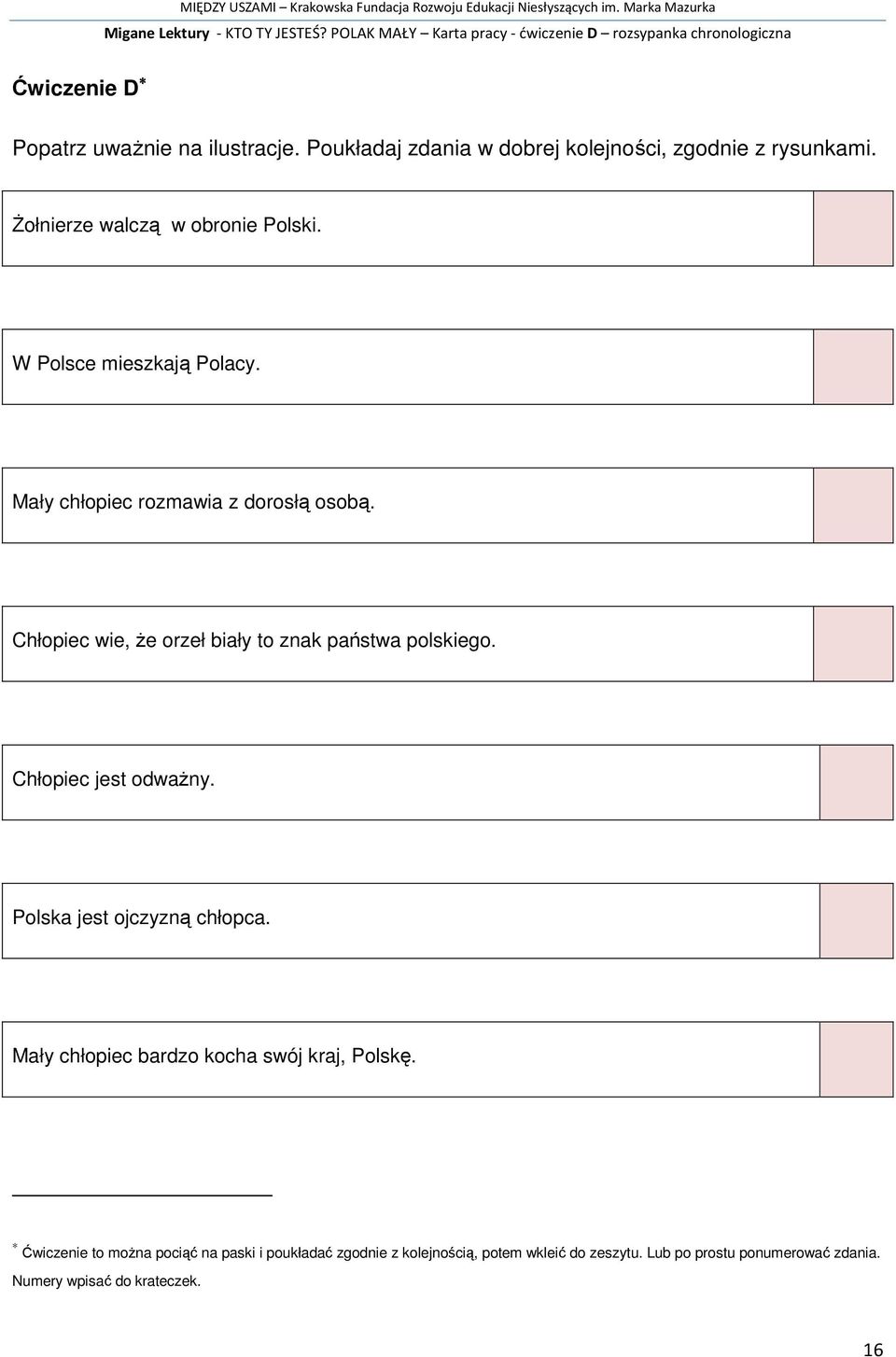This screenshot has width=896, height=1357.
Task: Select the 'Migane Lektury' header text
Action: (x=157, y=34)
